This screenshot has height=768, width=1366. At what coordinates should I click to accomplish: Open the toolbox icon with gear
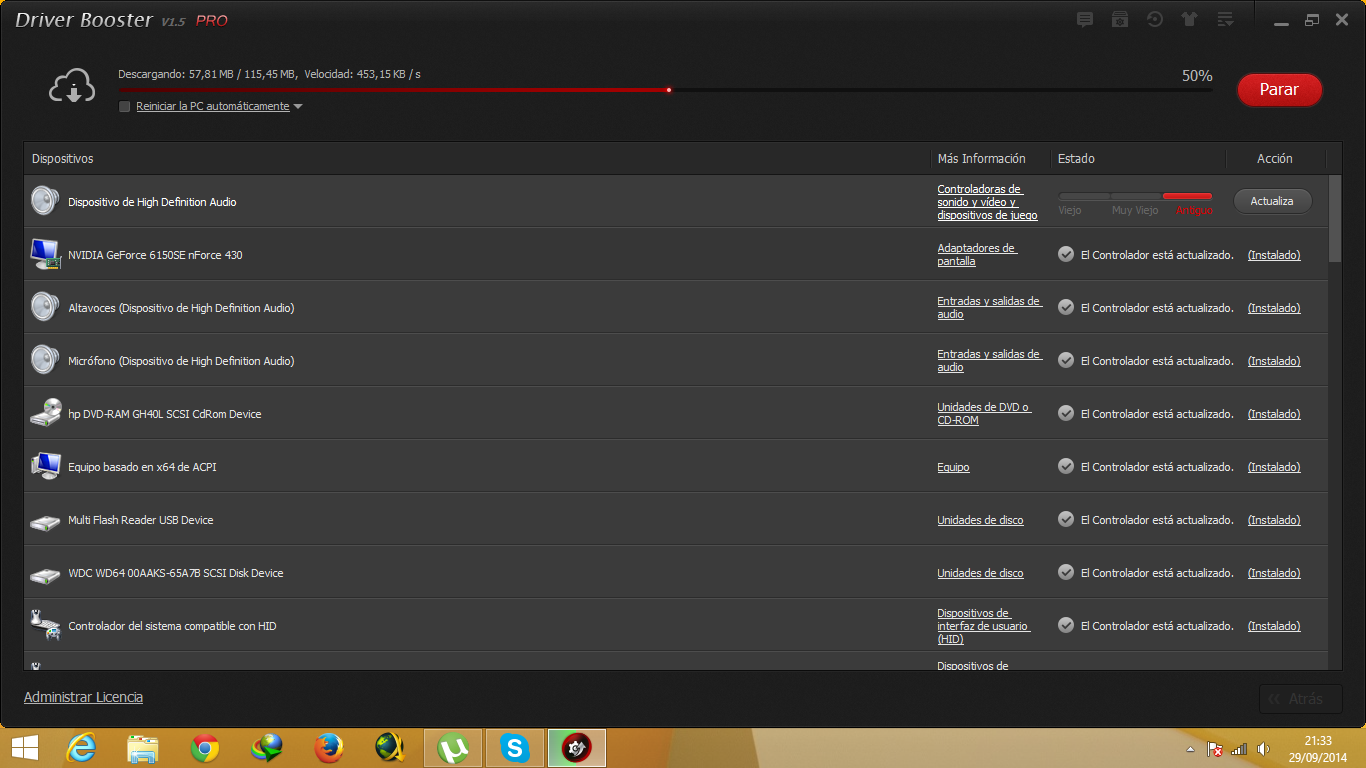coord(1120,20)
